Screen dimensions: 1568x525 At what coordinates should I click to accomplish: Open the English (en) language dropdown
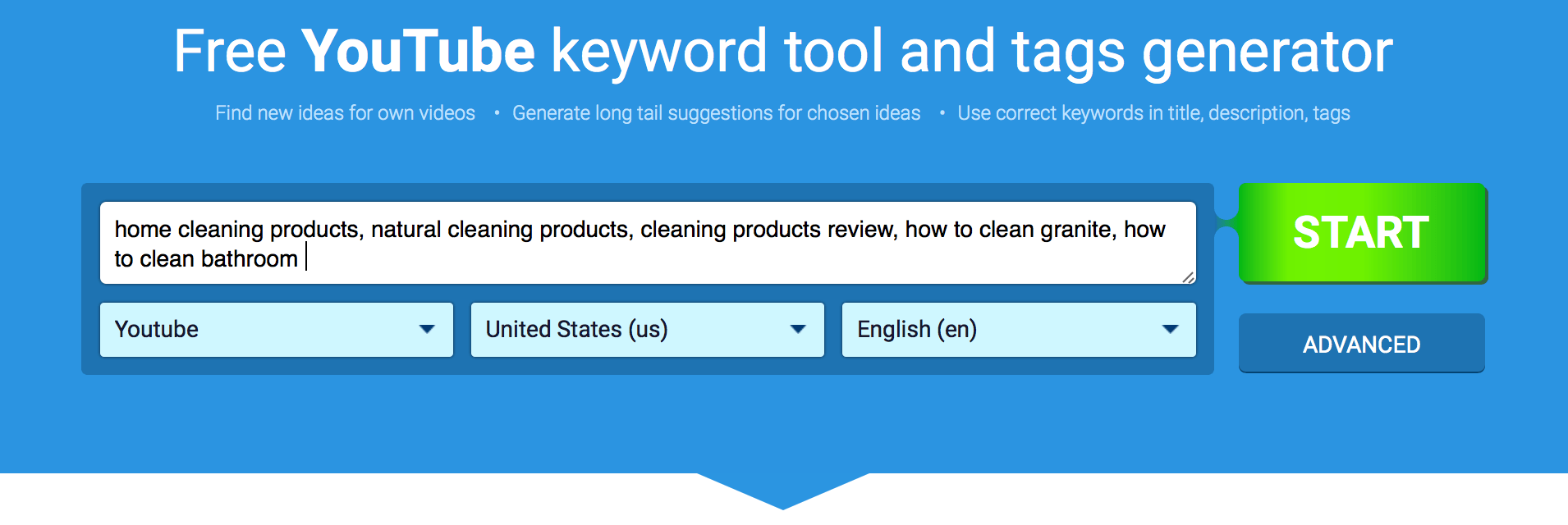click(1019, 330)
